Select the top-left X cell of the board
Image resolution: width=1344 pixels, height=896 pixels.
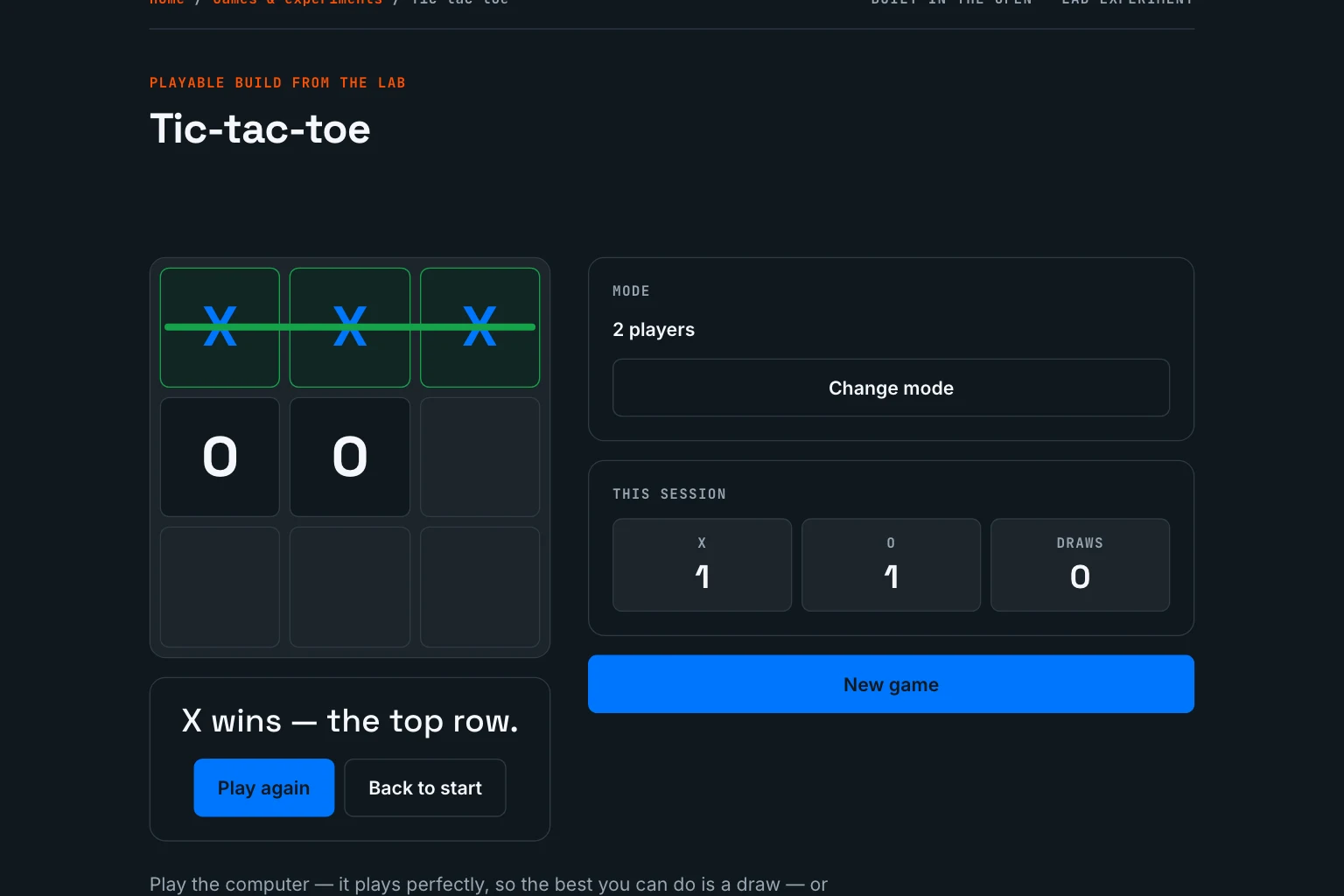(x=220, y=327)
